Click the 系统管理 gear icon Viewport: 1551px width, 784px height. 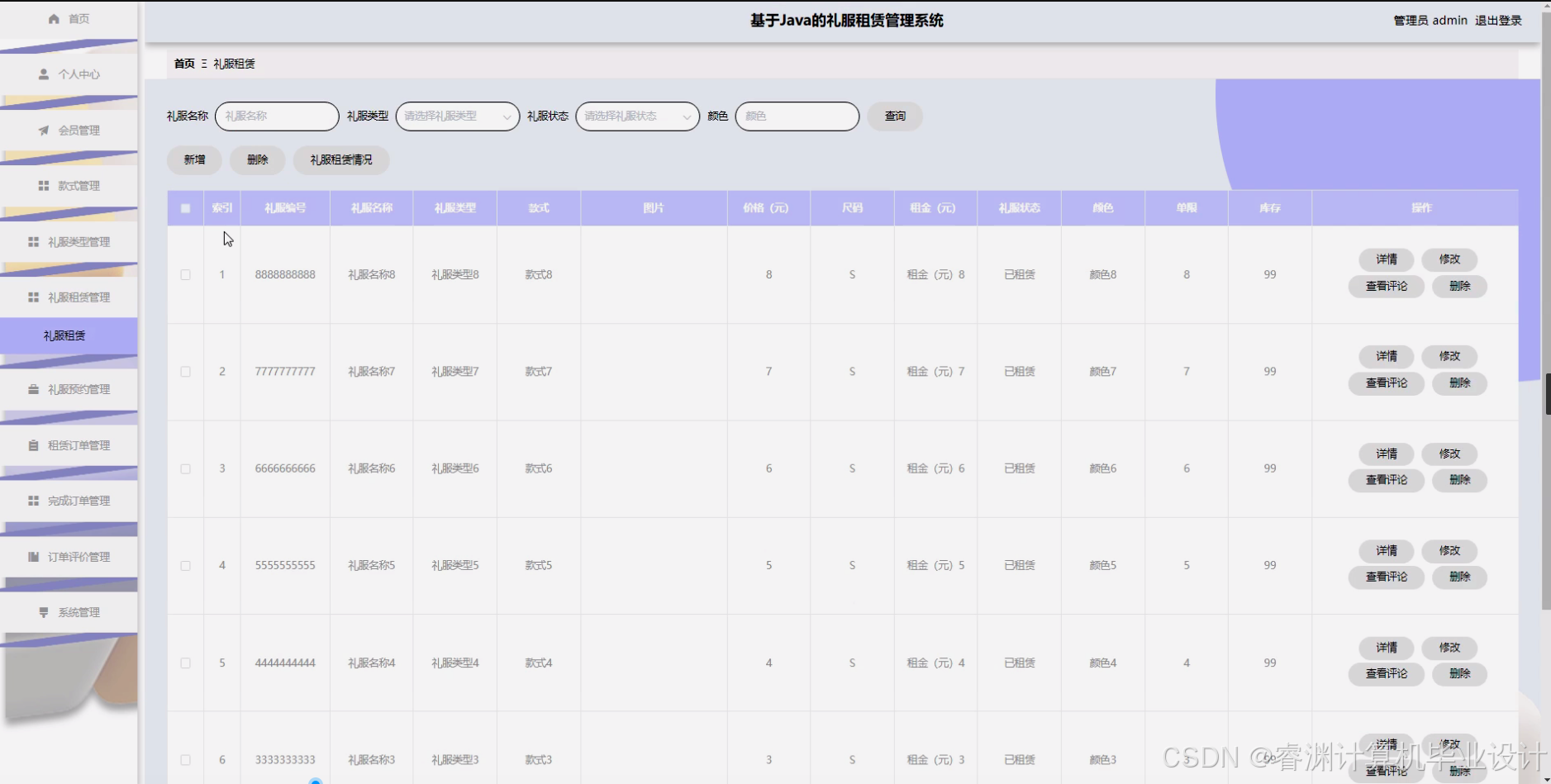[44, 611]
